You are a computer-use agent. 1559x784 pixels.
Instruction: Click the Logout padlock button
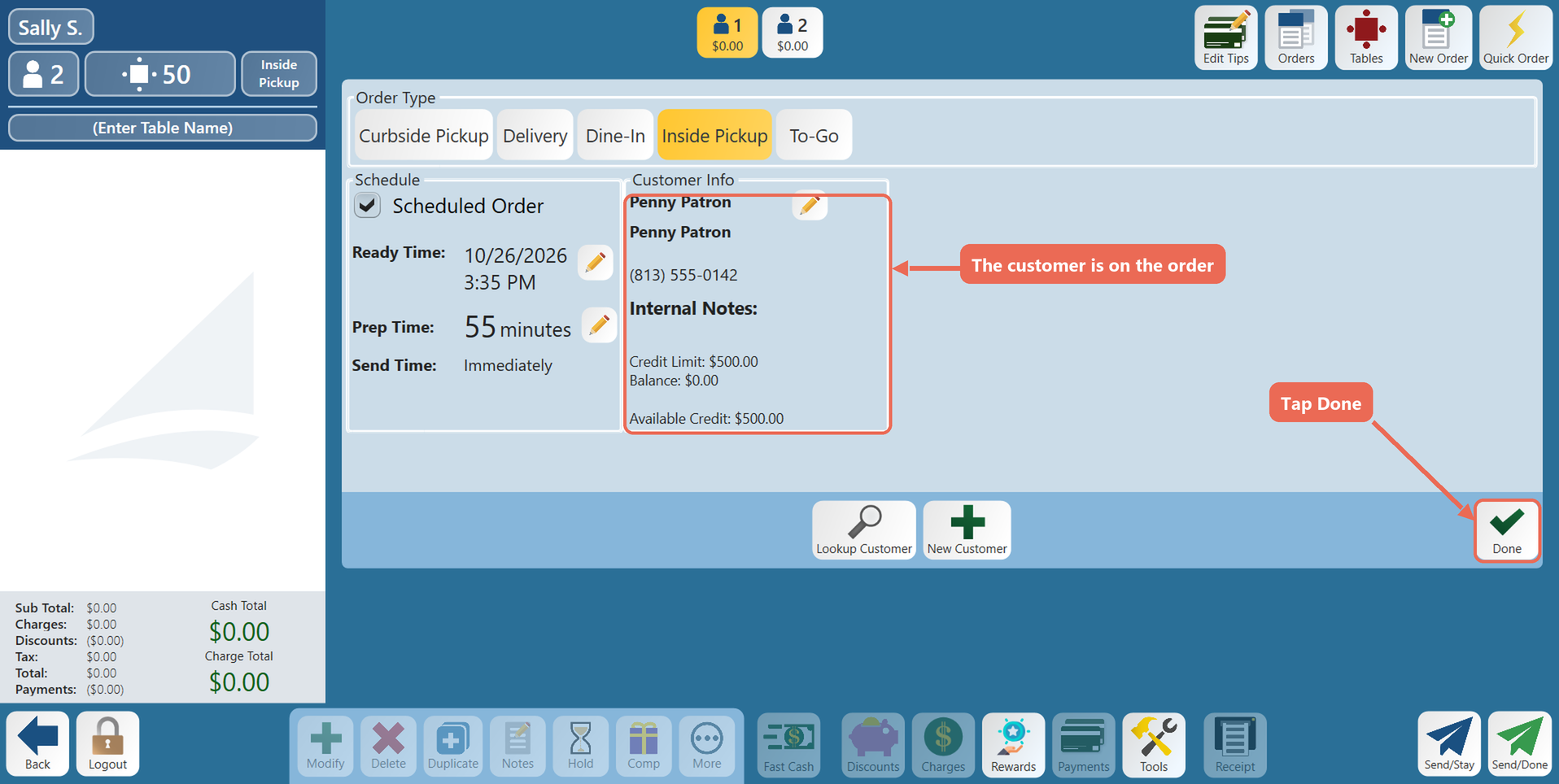coord(107,743)
